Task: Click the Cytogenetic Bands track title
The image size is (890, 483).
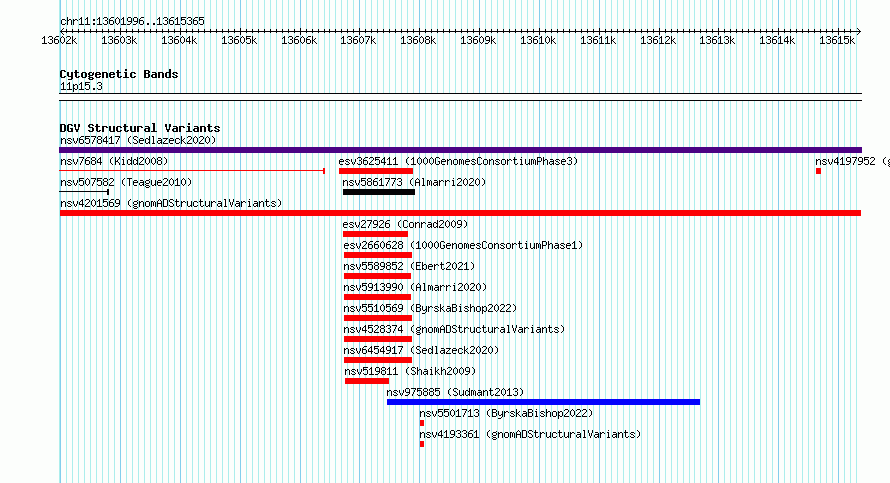Action: tap(119, 74)
